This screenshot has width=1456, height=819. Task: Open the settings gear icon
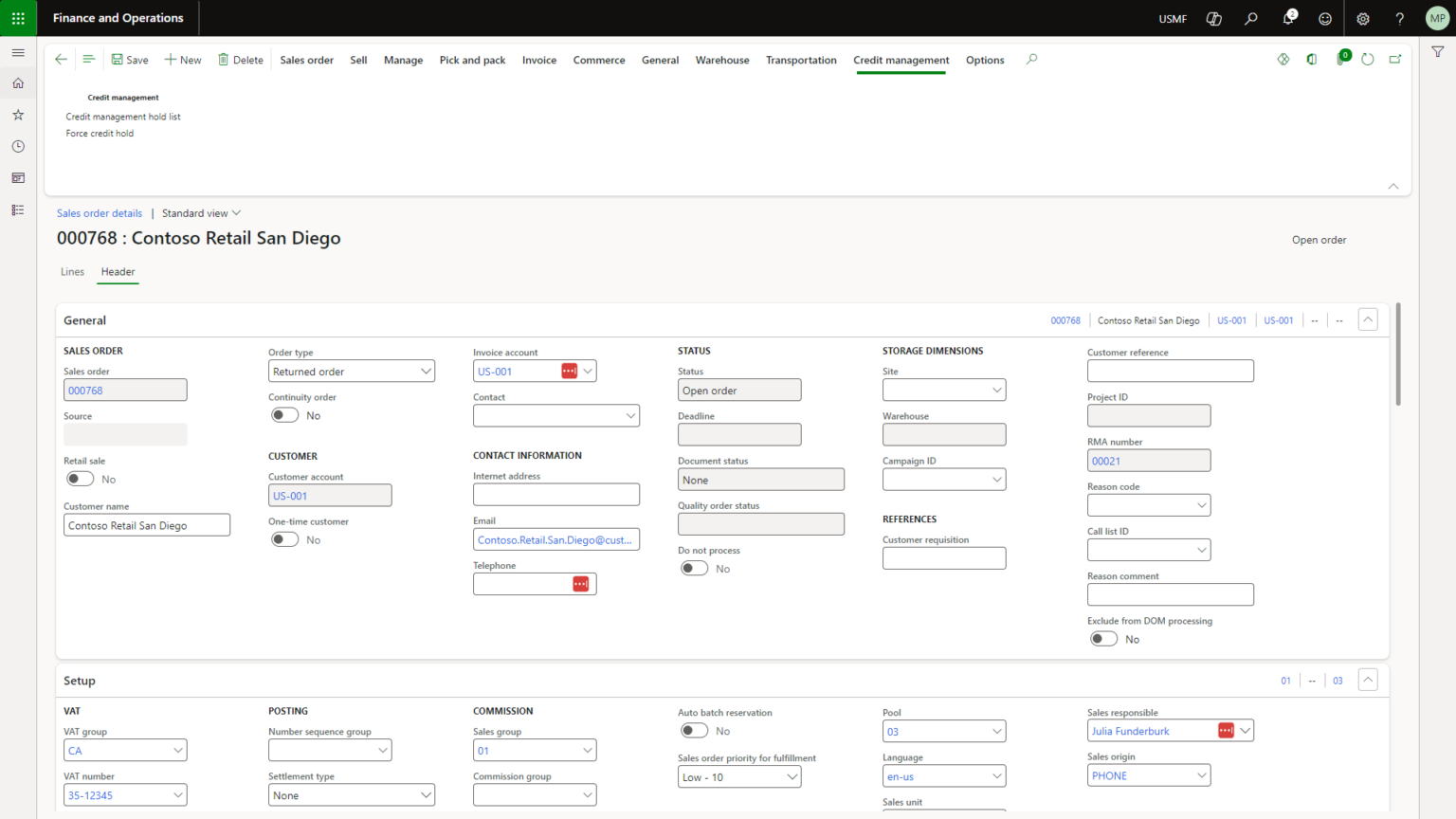pyautogui.click(x=1363, y=18)
